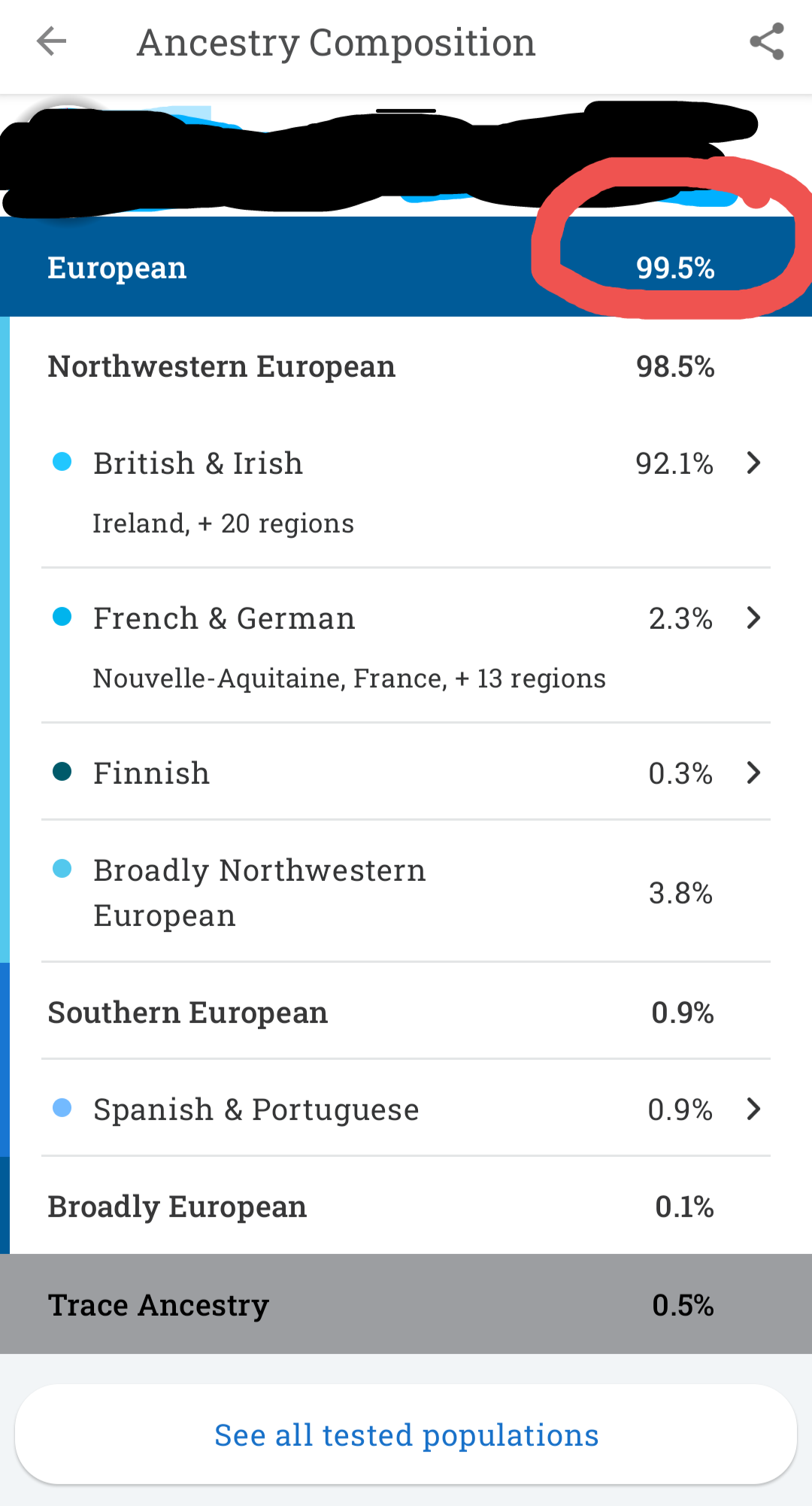Screen dimensions: 812x1506
Task: Select the Broadly European row
Action: coord(406,1207)
